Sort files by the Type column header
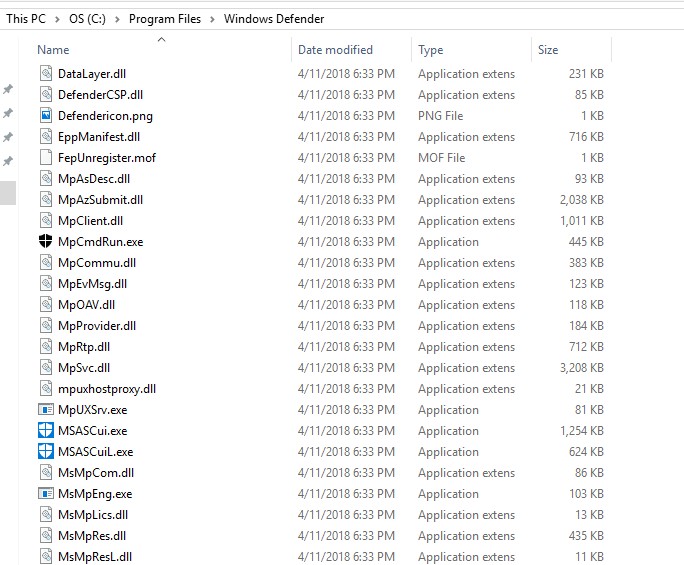 (x=431, y=50)
